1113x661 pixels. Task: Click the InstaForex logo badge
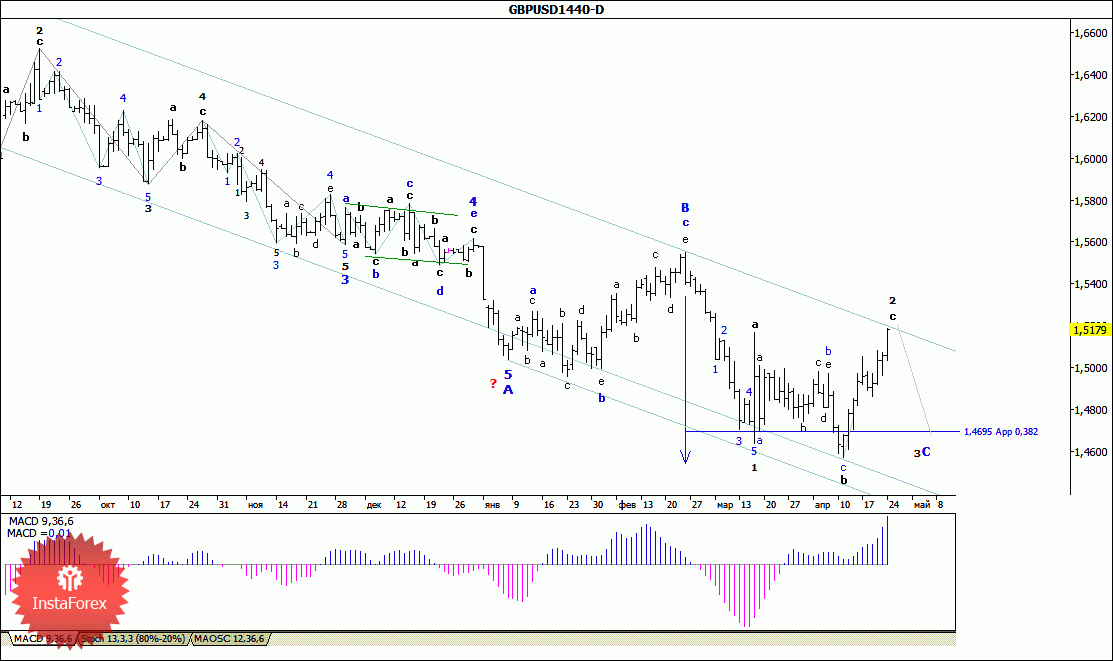tap(70, 591)
